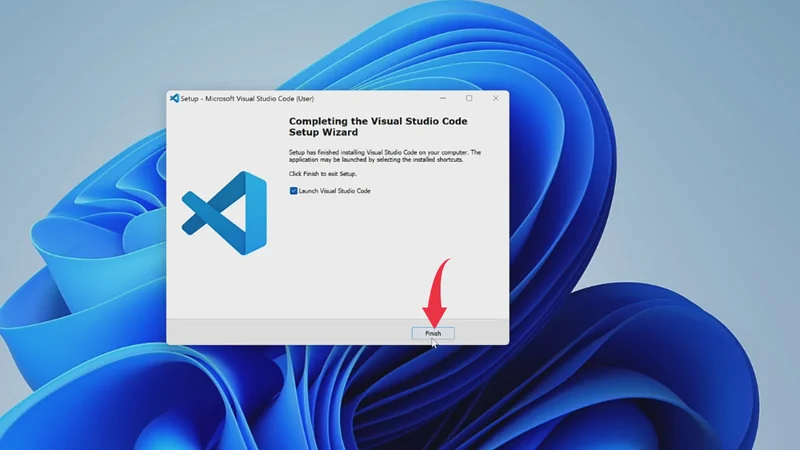
Task: Click blank dialog area below the checkbox
Action: point(380,250)
